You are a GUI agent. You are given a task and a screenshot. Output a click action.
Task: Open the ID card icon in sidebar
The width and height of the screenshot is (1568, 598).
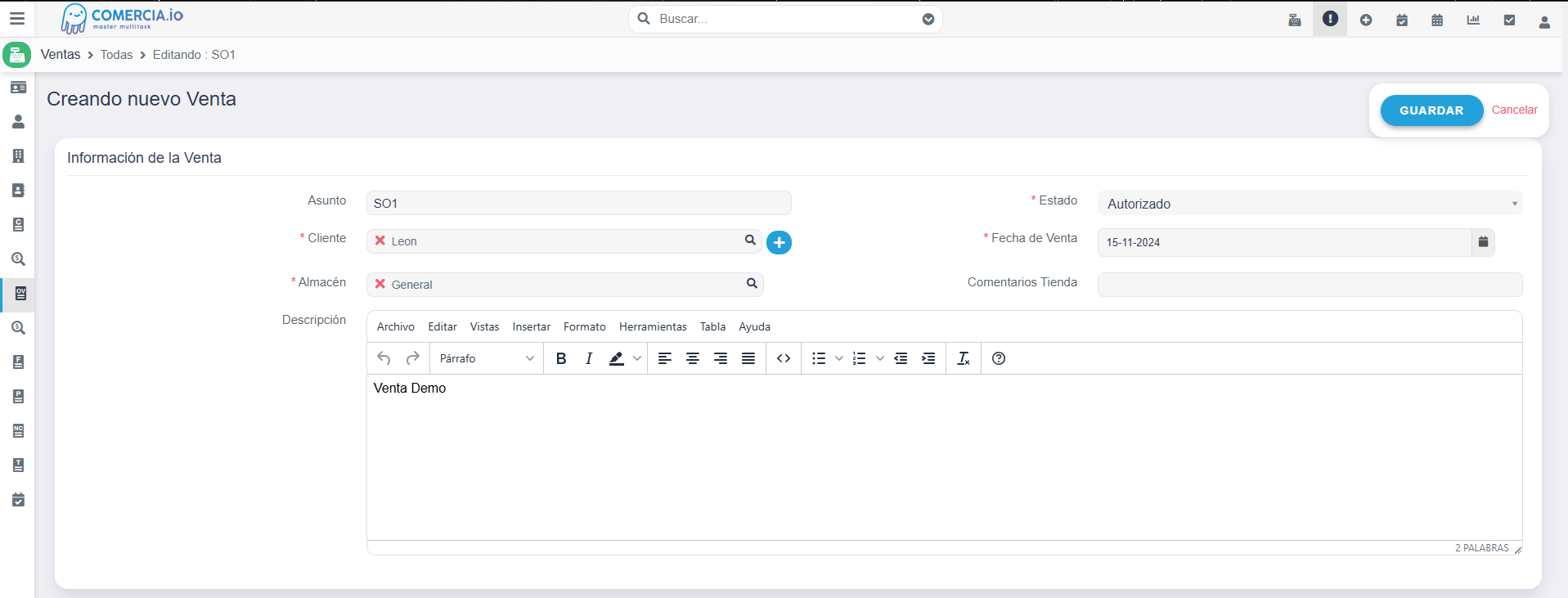tap(18, 88)
